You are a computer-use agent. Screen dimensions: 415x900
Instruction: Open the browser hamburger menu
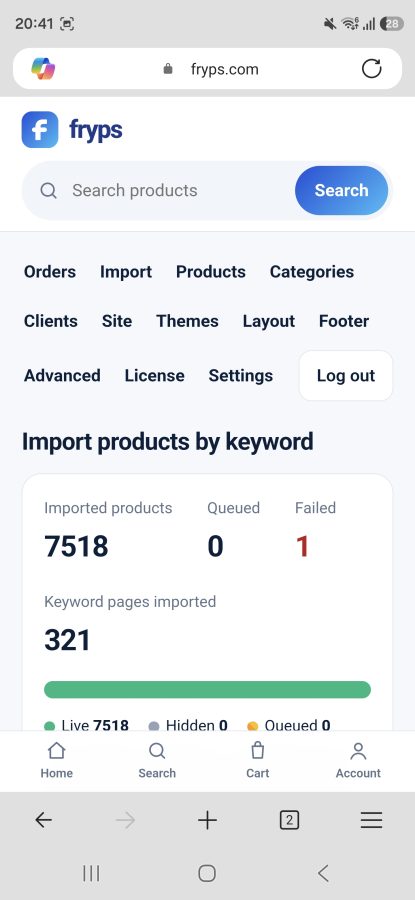371,821
